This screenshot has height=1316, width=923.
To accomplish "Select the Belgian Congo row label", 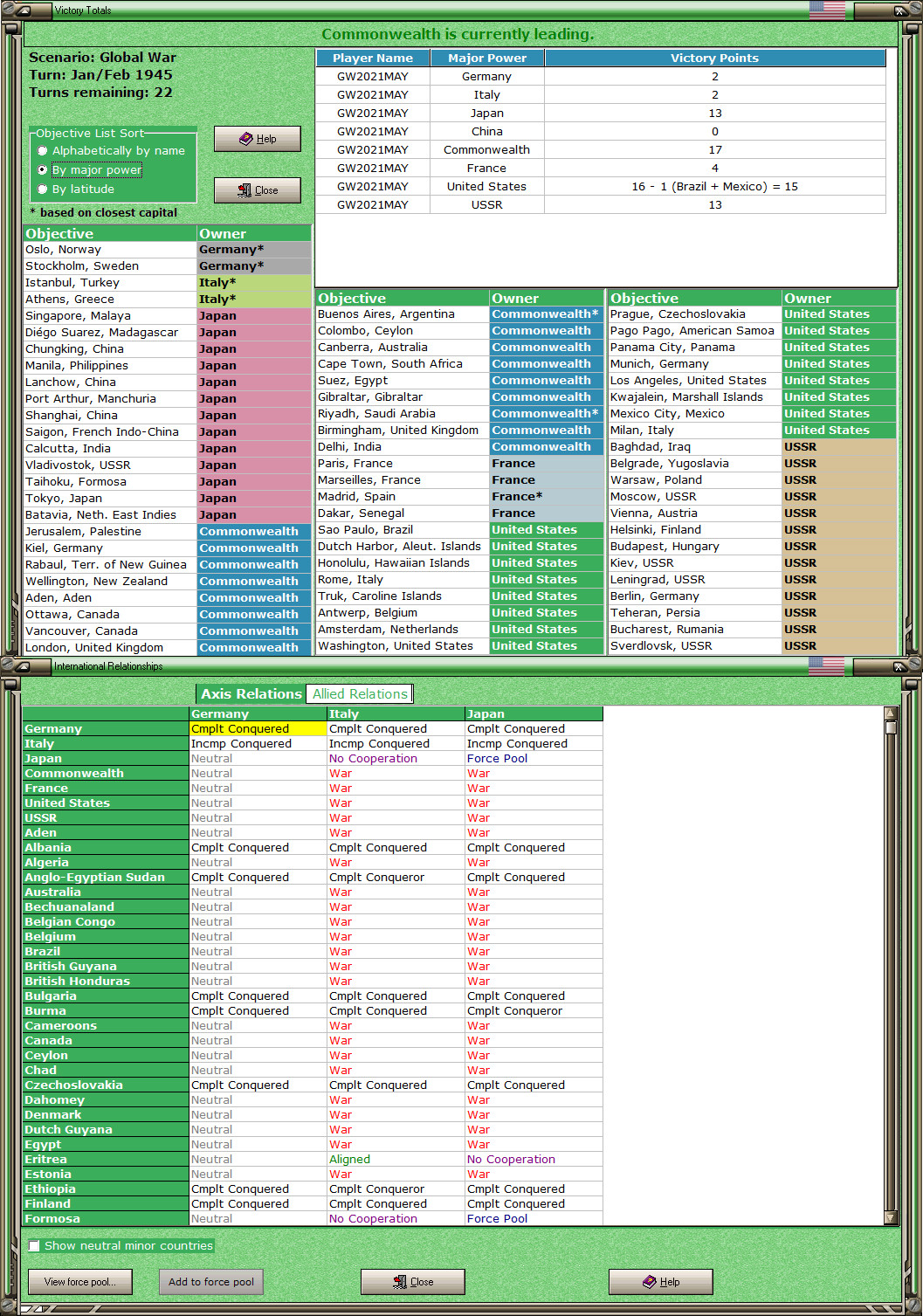I will point(106,921).
